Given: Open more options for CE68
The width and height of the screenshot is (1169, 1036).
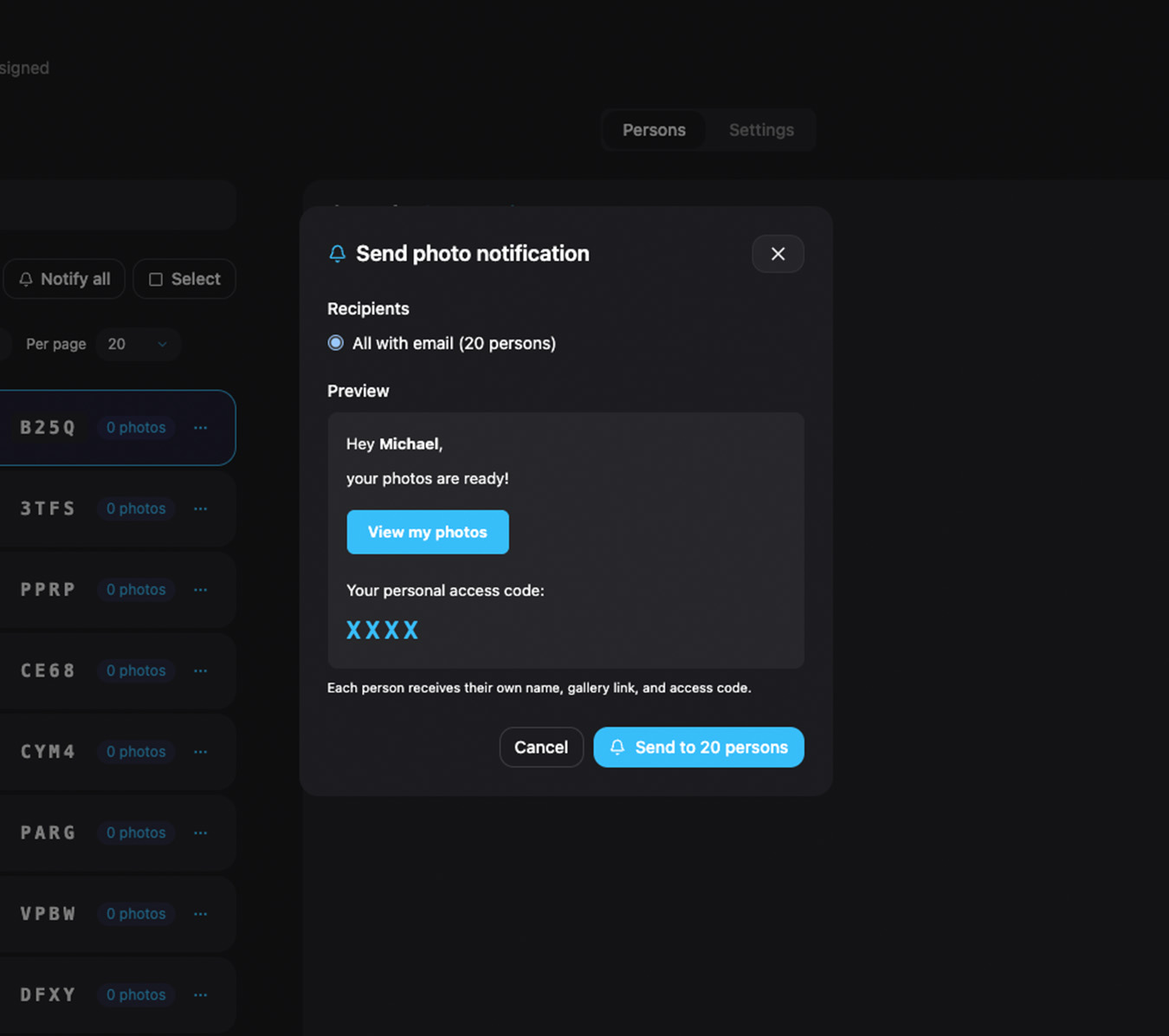Looking at the screenshot, I should (x=201, y=670).
